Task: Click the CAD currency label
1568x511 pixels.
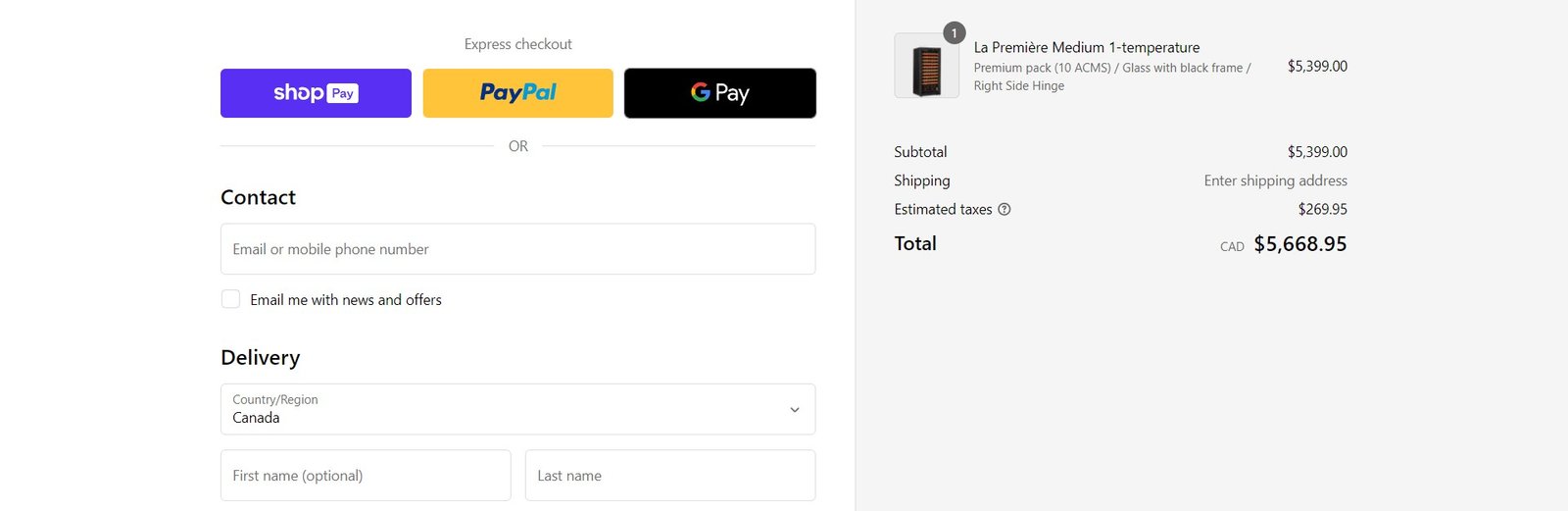Action: point(1232,247)
